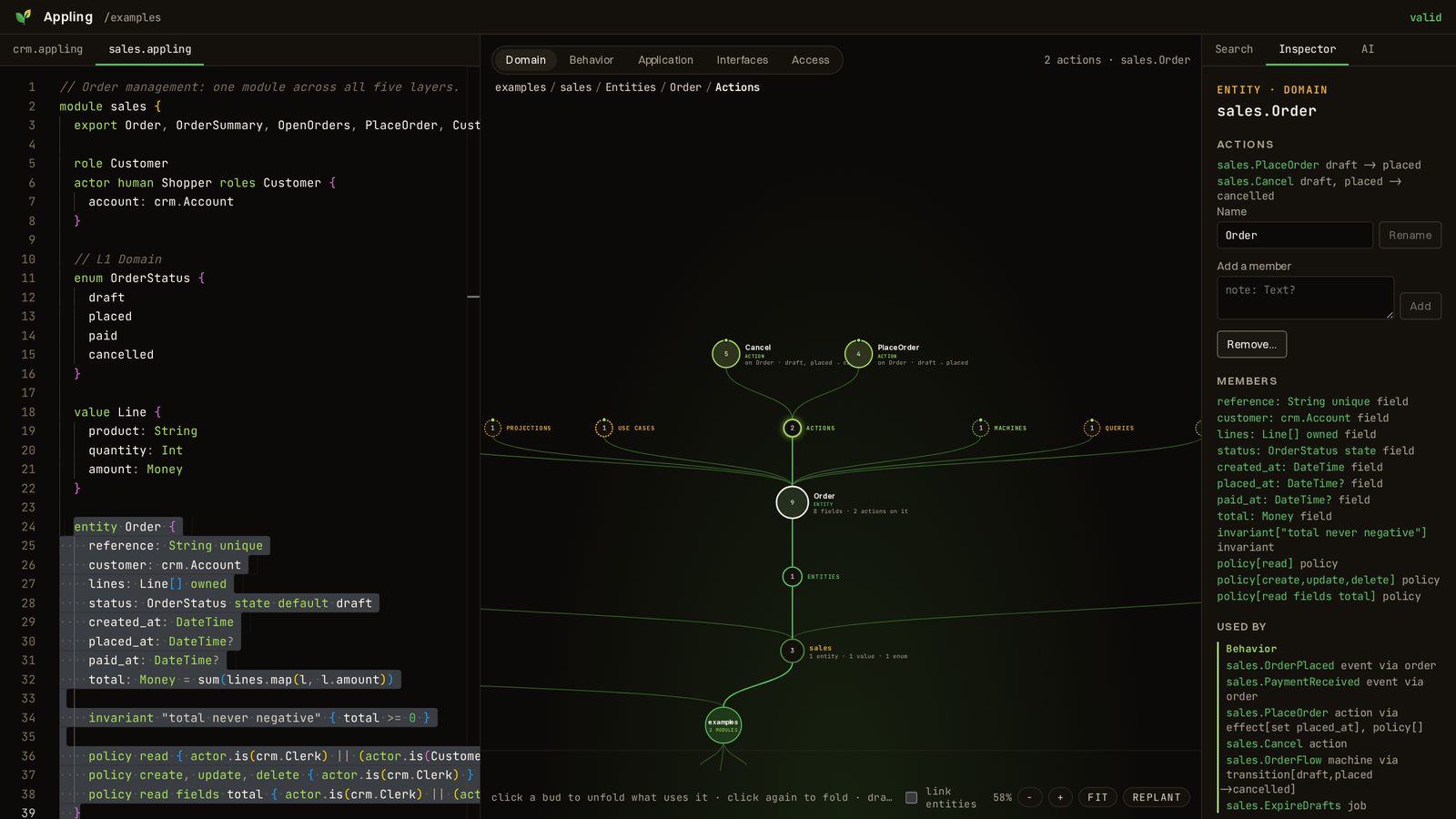Unfold the Queries bud
This screenshot has height=819, width=1456.
(x=1092, y=428)
